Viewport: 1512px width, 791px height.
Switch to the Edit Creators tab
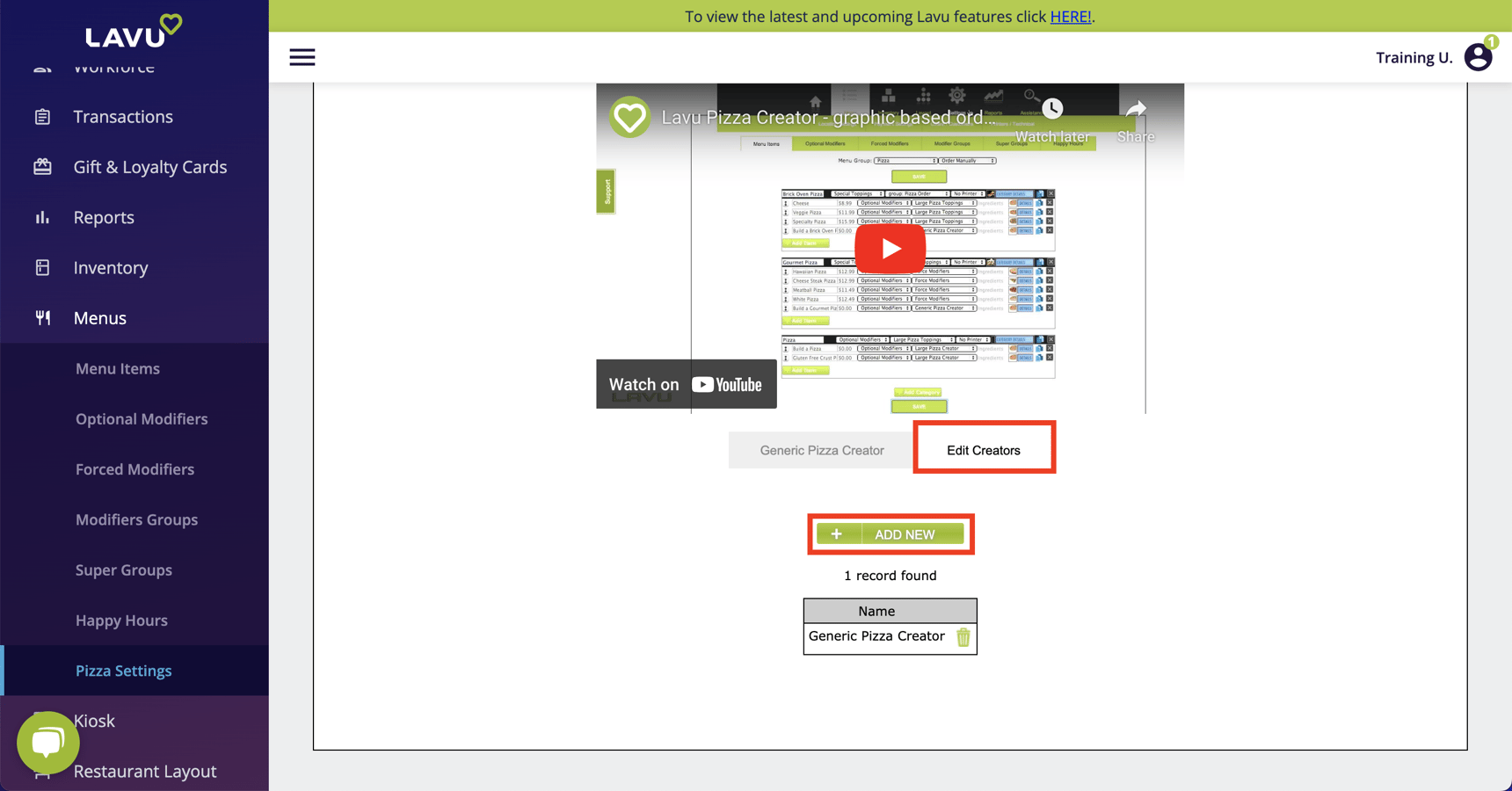coord(983,450)
